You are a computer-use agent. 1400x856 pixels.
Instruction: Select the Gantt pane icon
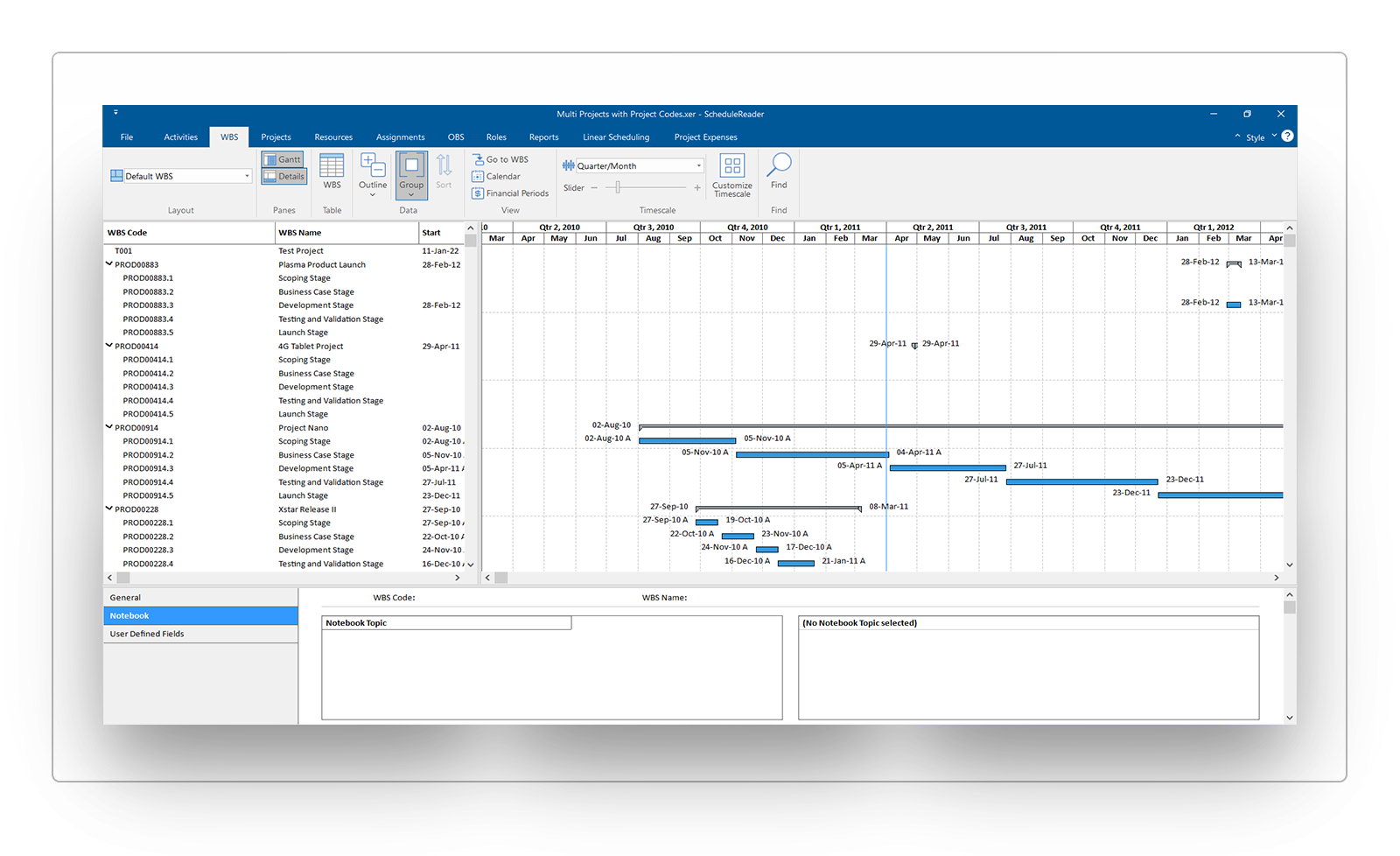coord(283,159)
